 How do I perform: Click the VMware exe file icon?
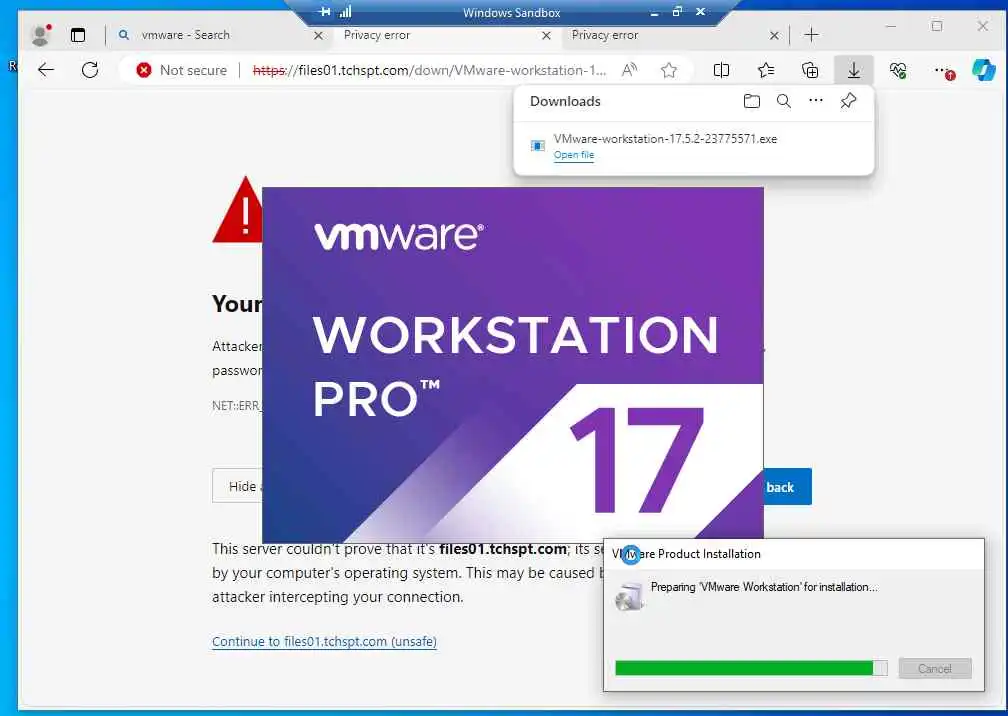538,146
